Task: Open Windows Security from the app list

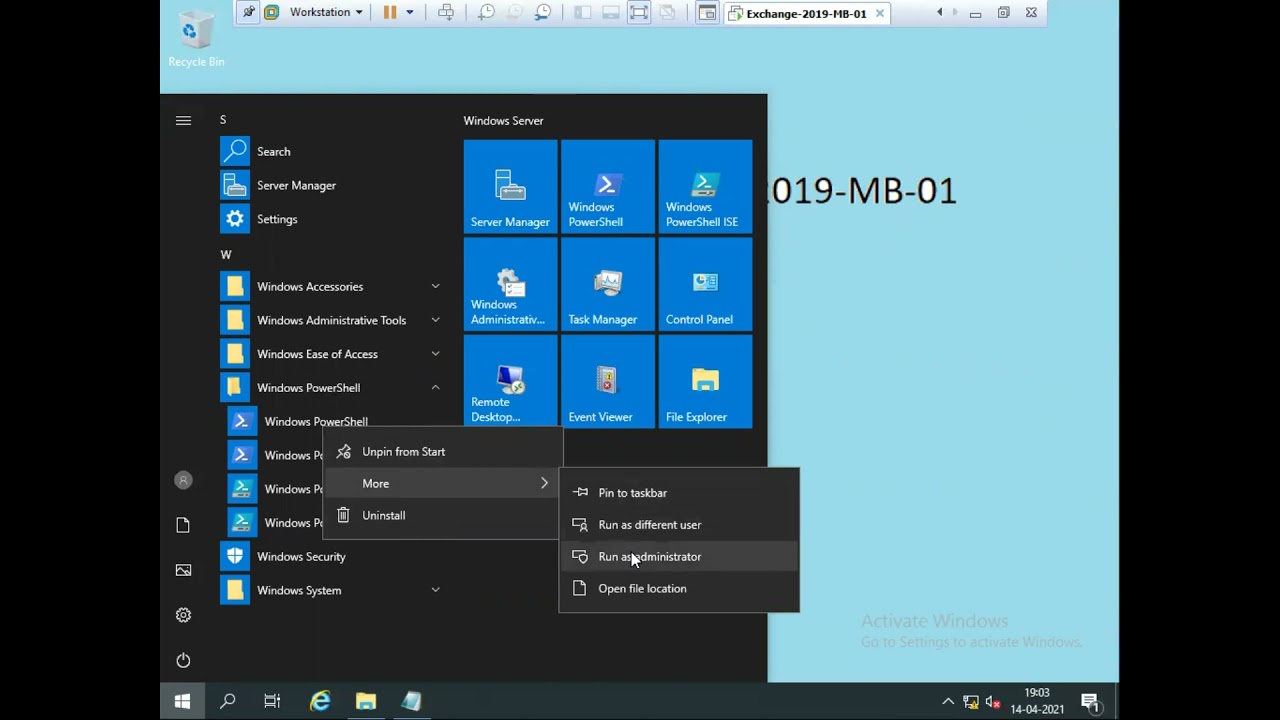Action: (x=330, y=557)
